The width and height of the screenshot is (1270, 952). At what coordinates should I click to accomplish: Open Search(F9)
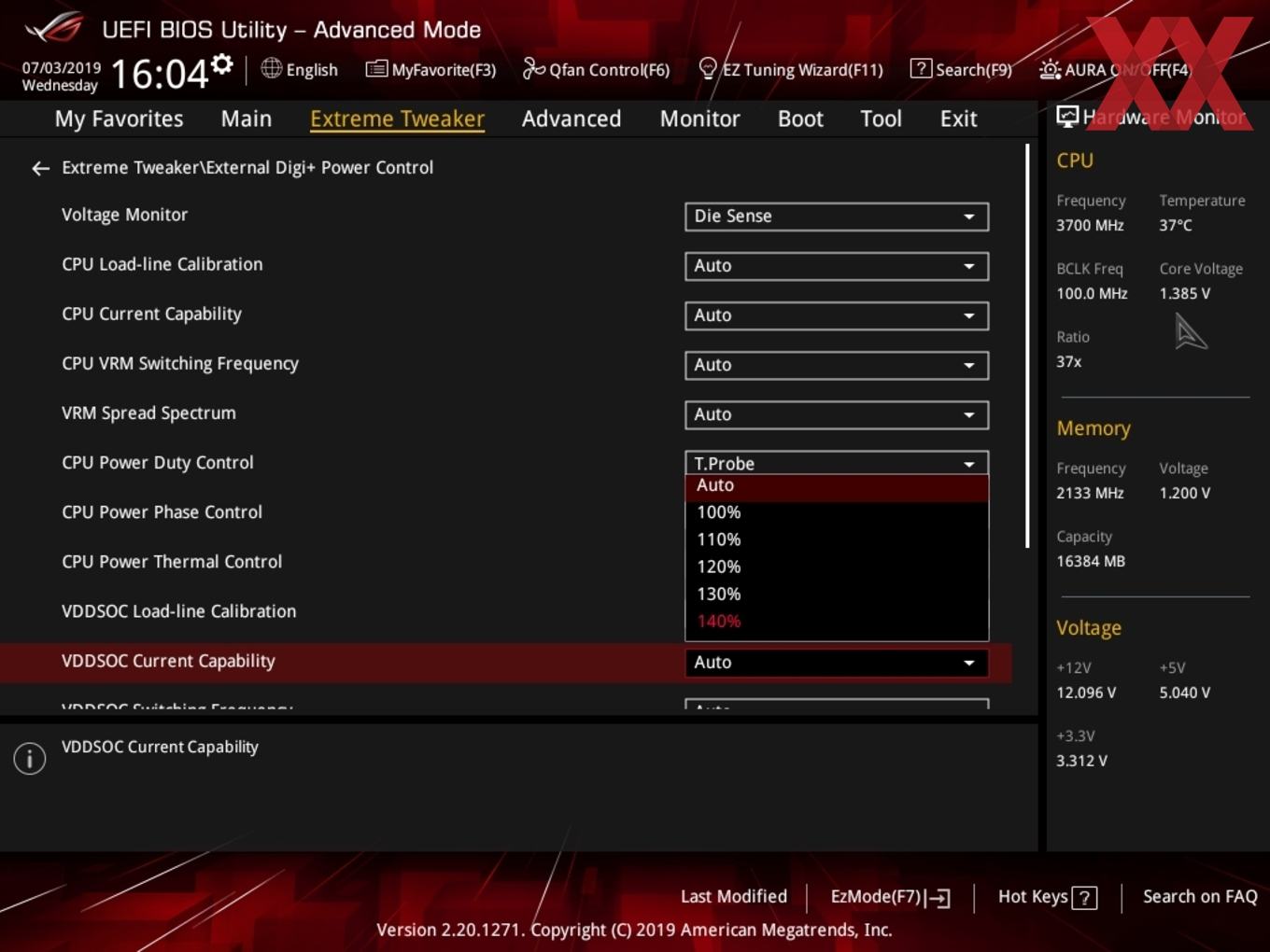pos(961,69)
